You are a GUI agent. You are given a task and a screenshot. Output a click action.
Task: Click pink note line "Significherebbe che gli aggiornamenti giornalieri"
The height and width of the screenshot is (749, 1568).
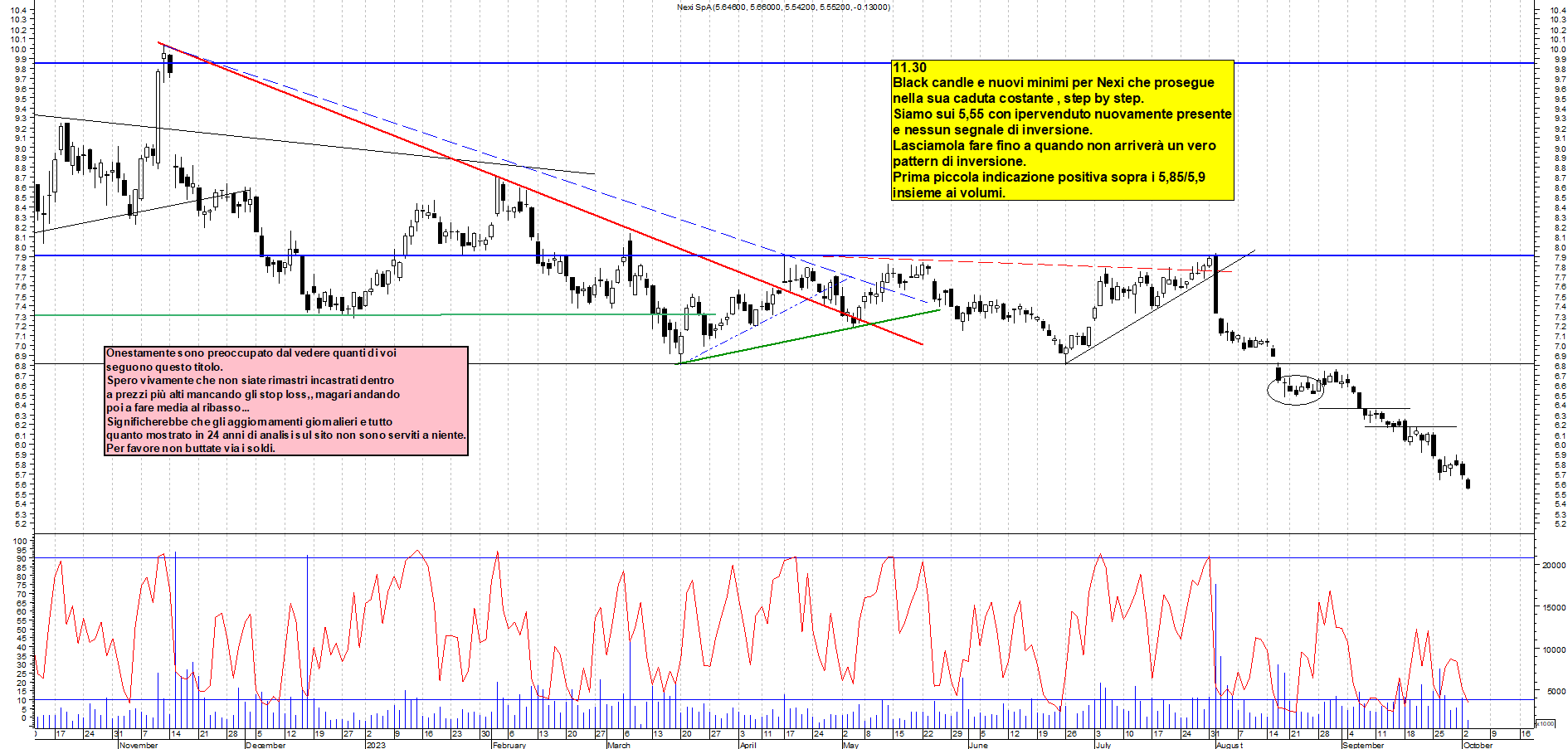click(250, 422)
